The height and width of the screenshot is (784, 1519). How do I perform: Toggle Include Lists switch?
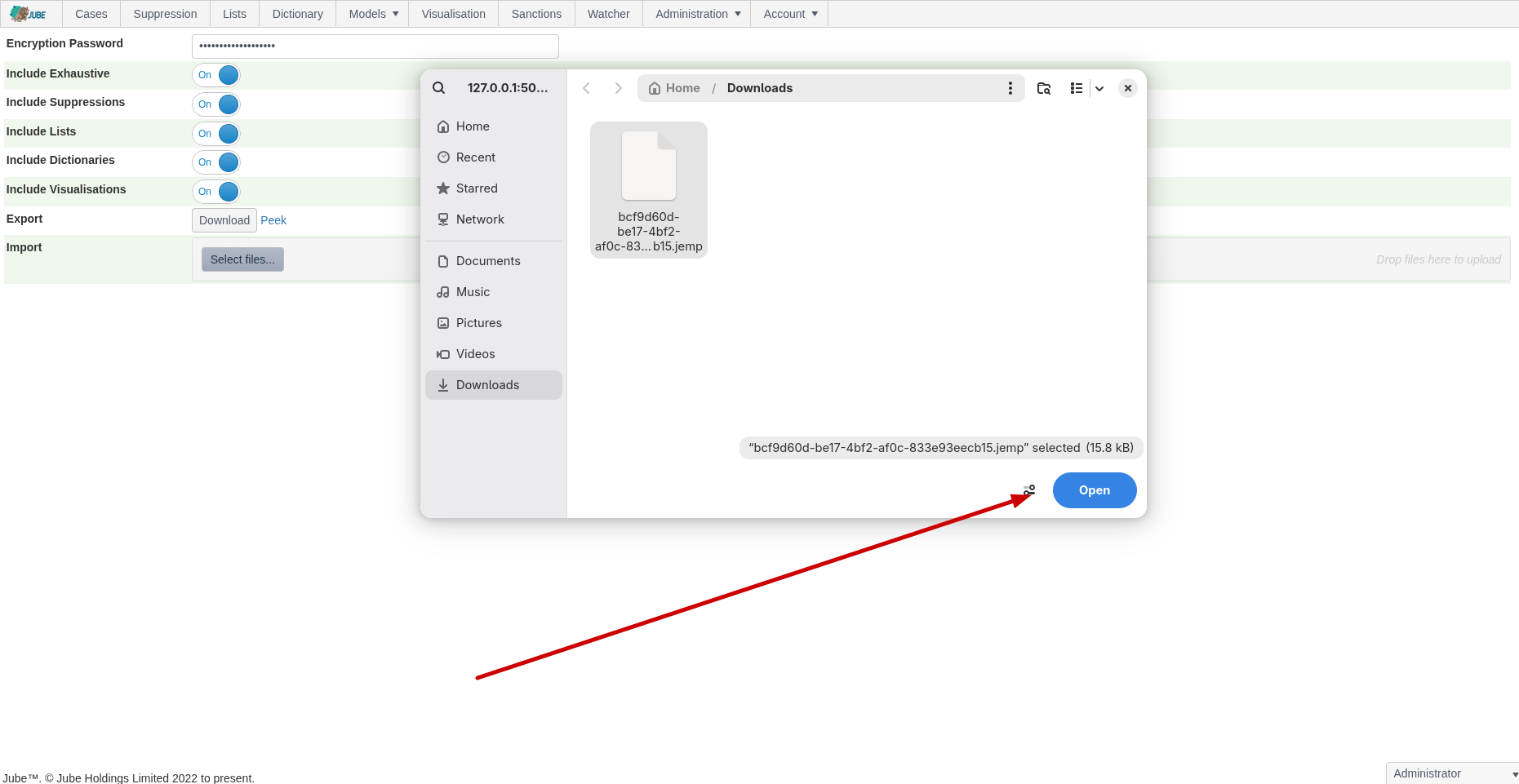coord(216,134)
